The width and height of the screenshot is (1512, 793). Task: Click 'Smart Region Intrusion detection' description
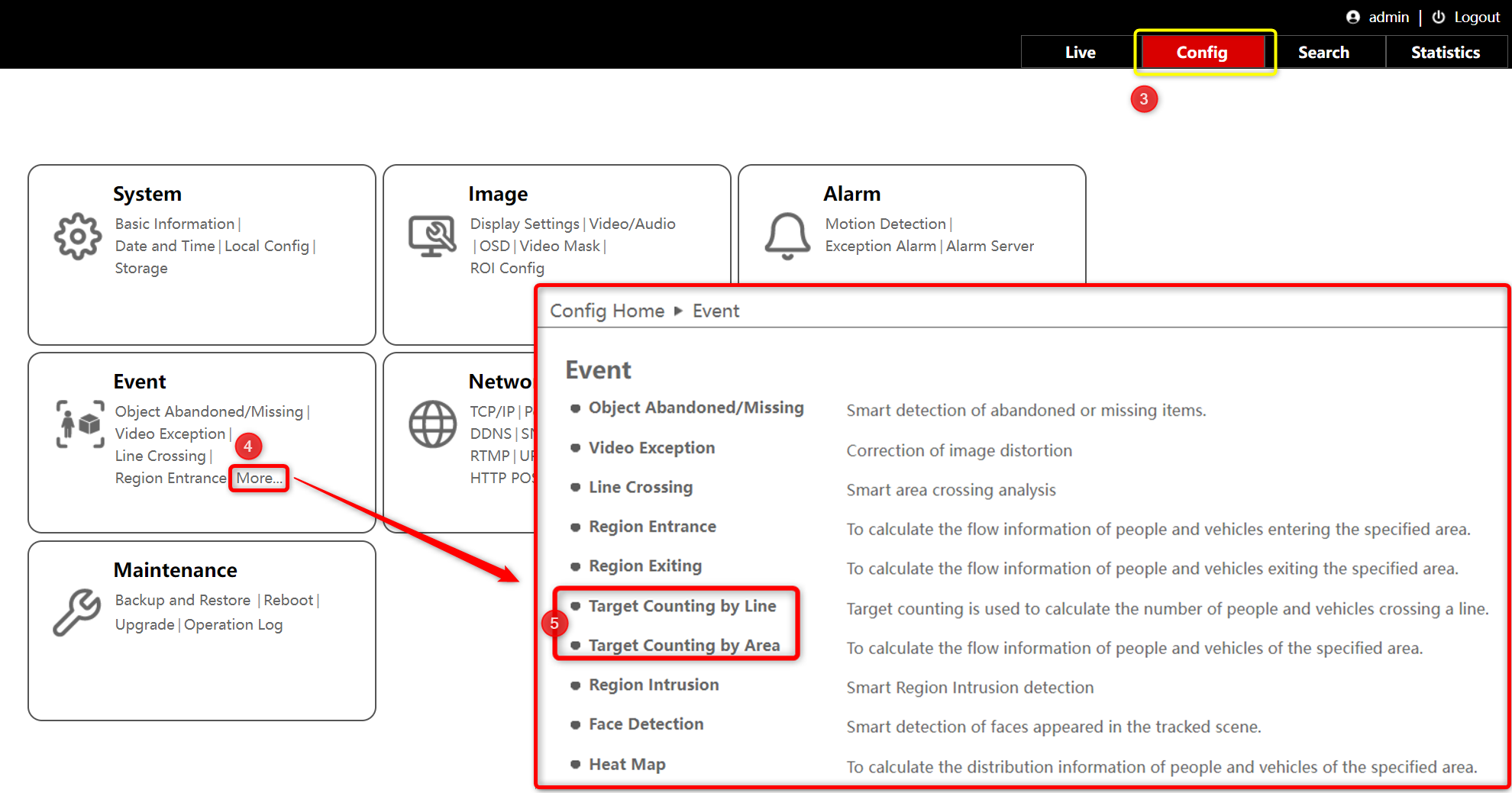point(970,688)
